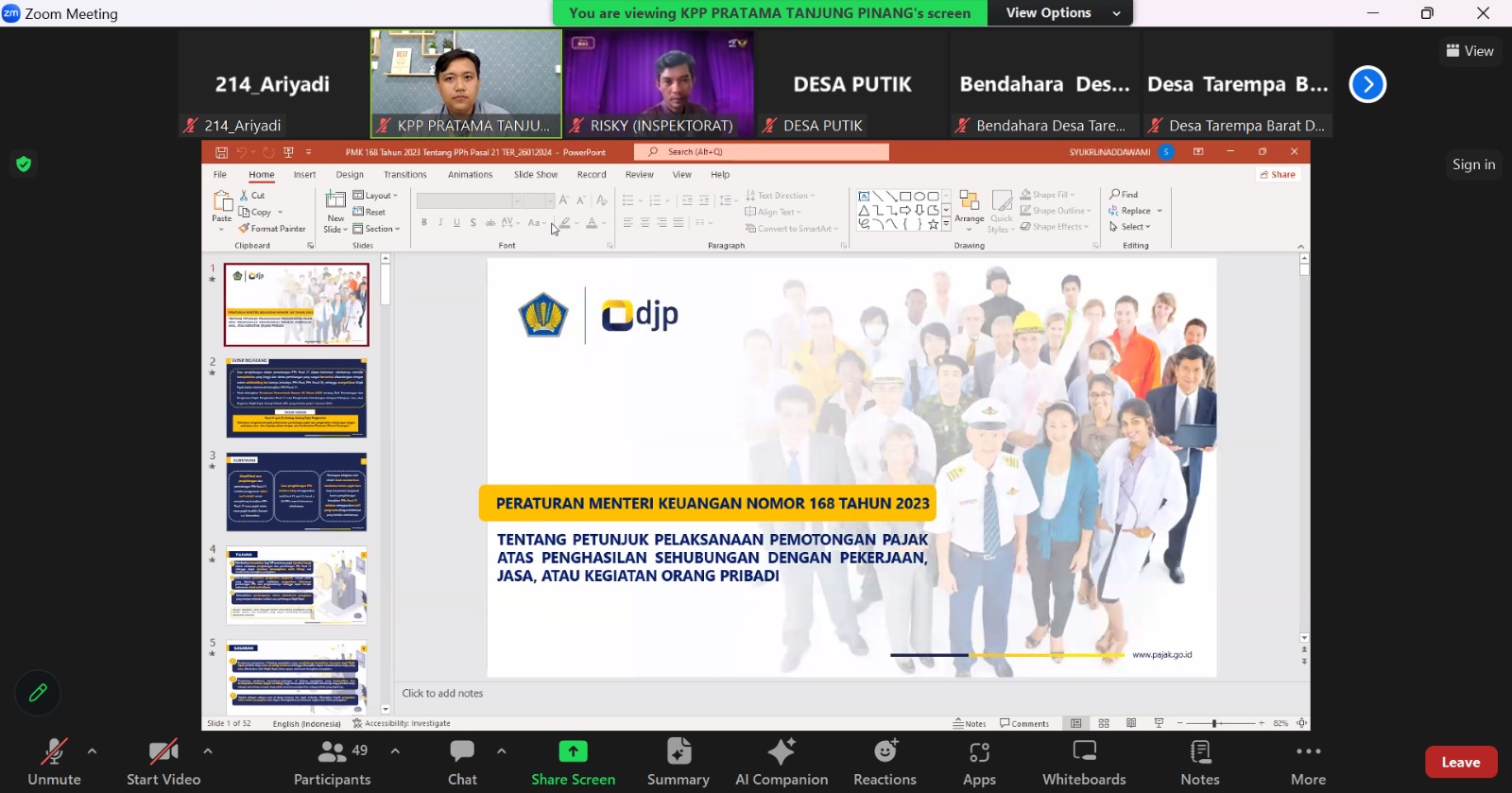The image size is (1512, 793).
Task: Open AI Companion
Action: click(x=782, y=762)
